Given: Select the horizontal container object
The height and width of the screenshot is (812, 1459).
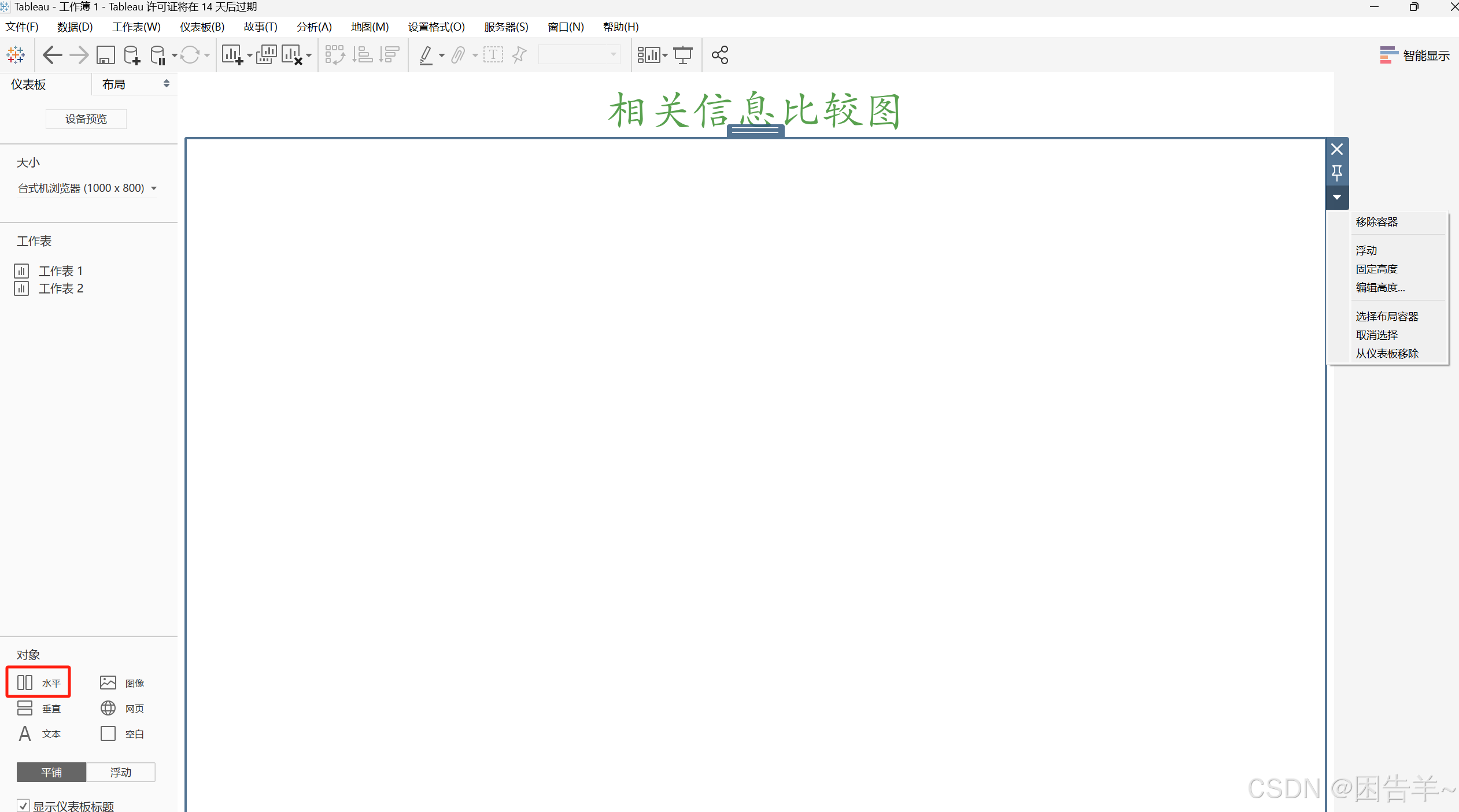Looking at the screenshot, I should (39, 683).
